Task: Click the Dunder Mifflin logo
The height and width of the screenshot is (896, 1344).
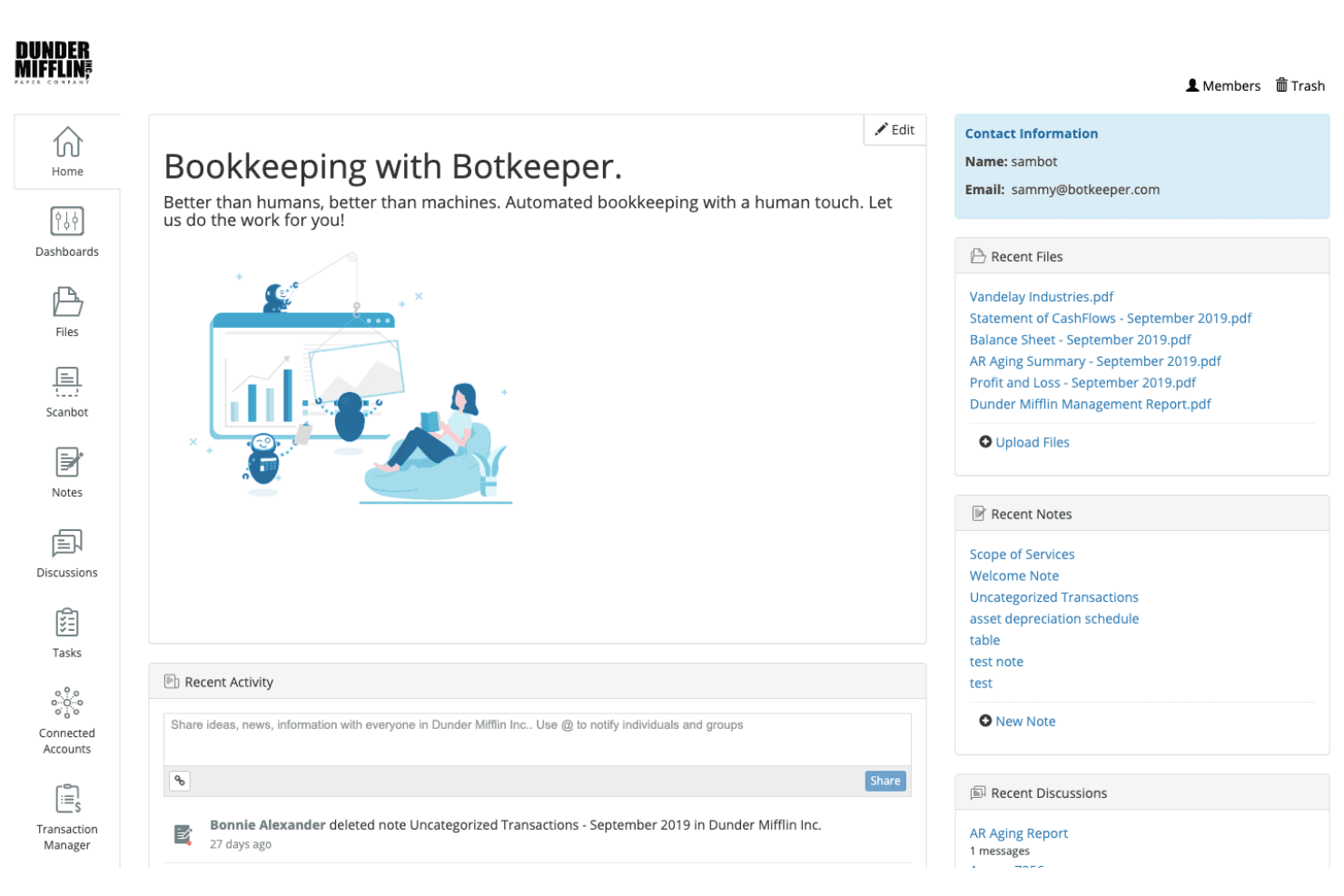Action: click(54, 62)
